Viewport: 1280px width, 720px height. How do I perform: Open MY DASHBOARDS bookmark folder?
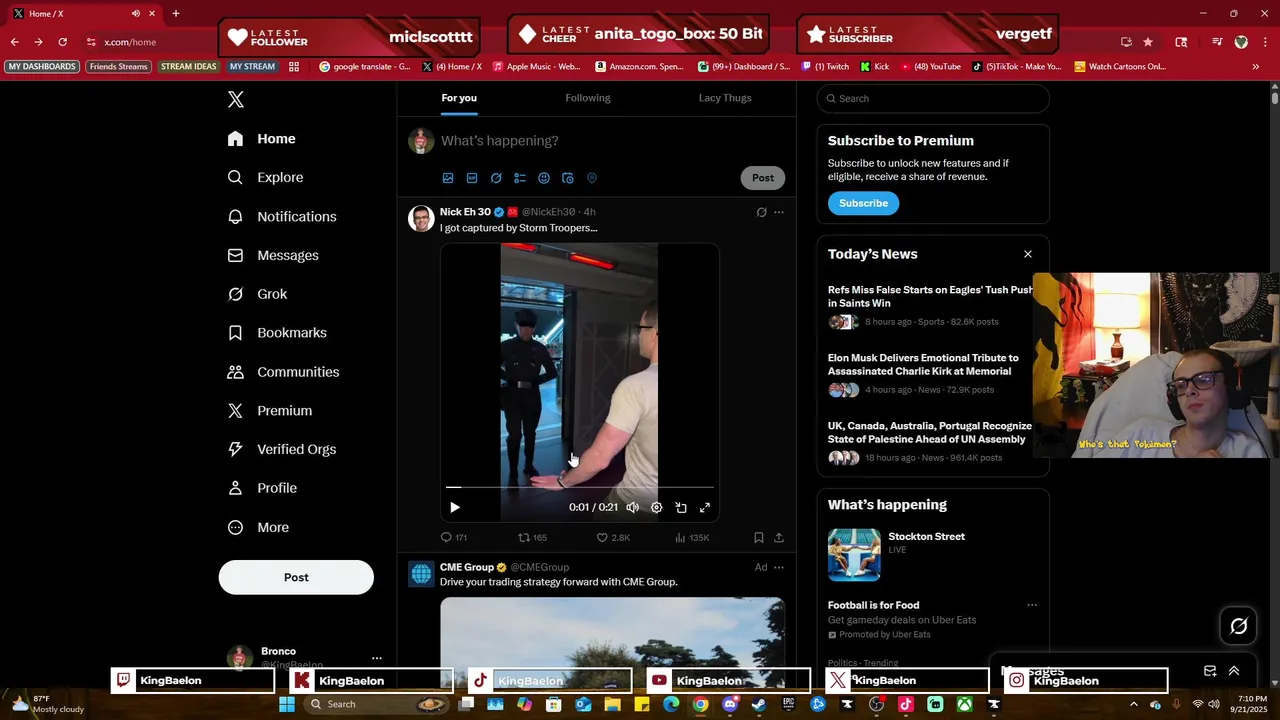coord(42,67)
